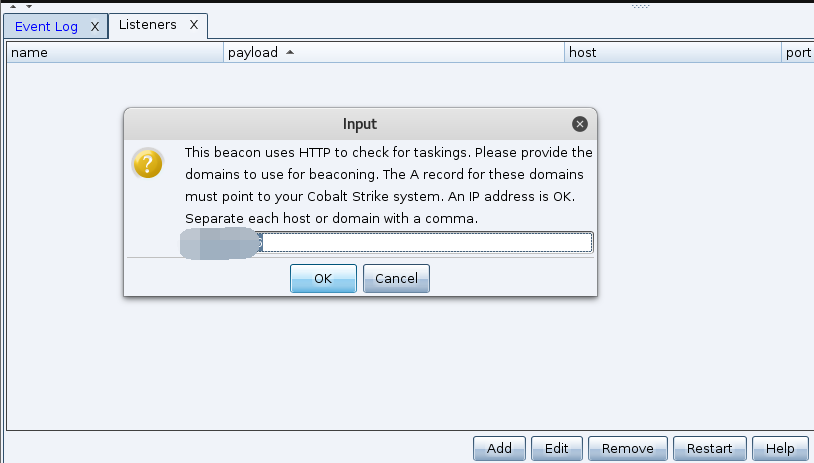
Task: Click the small up arrow above Event Log
Action: [13, 6]
